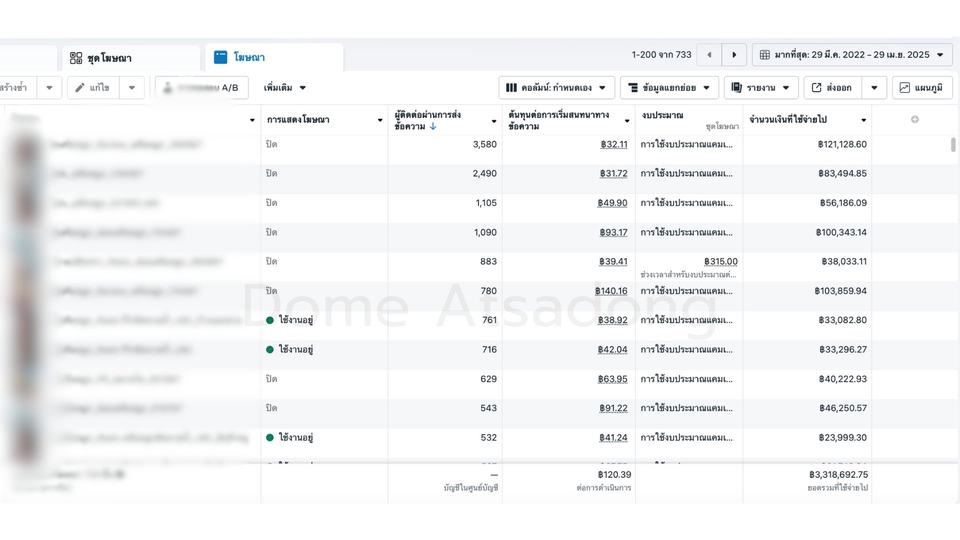
Task: Click cost link ฿63.95
Action: coord(612,379)
